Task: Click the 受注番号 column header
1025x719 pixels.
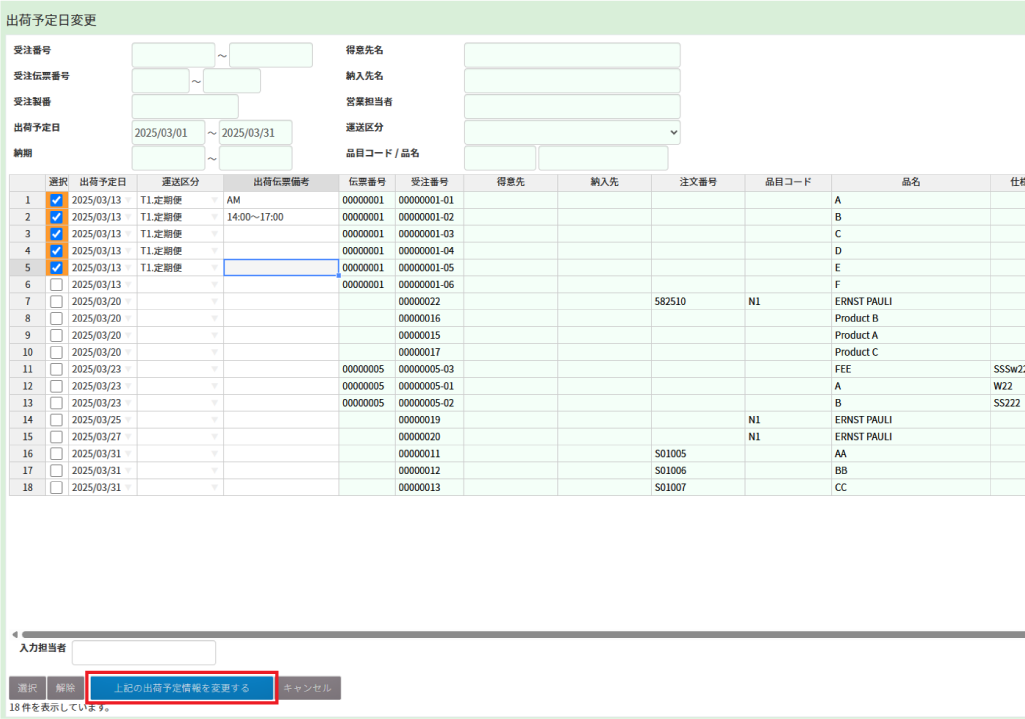Action: [429, 182]
